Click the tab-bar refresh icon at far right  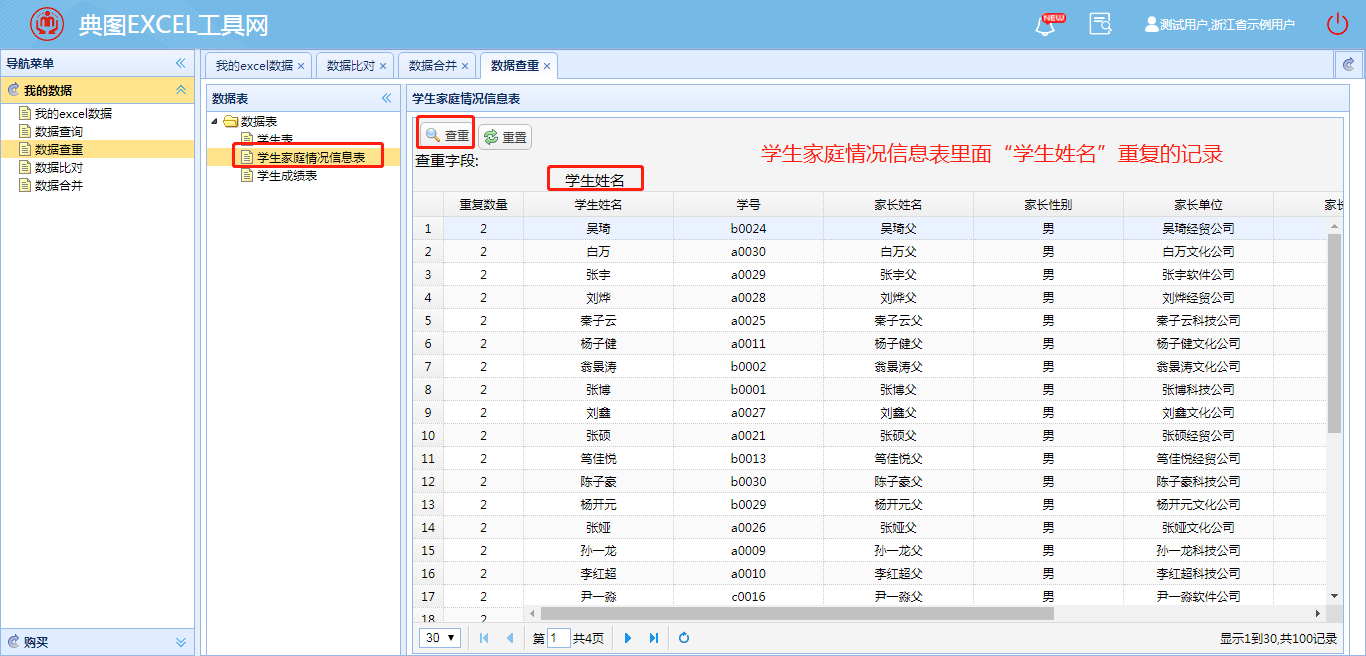[1349, 65]
